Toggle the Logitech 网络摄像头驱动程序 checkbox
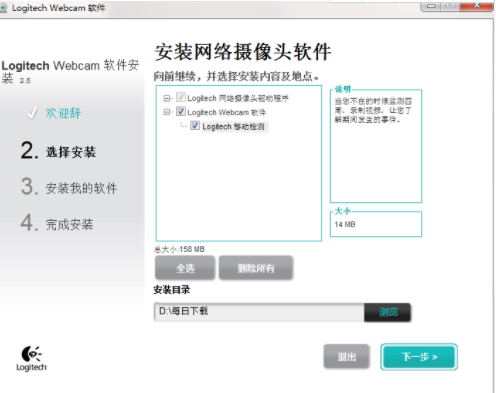This screenshot has width=496, height=393. coord(181,97)
